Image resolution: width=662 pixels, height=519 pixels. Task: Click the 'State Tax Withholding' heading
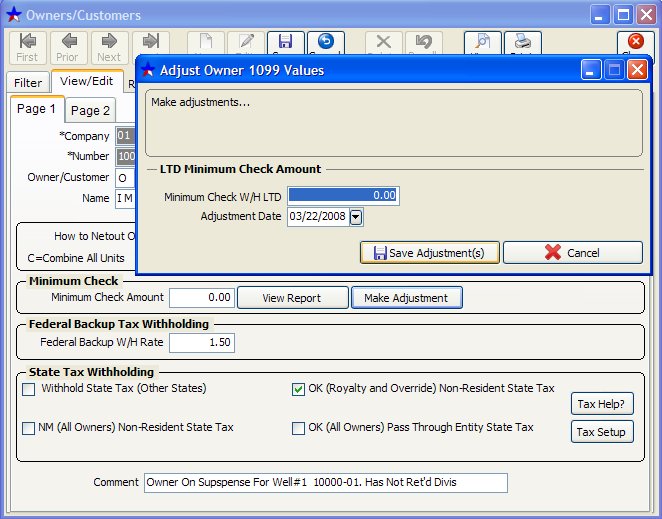pyautogui.click(x=91, y=372)
